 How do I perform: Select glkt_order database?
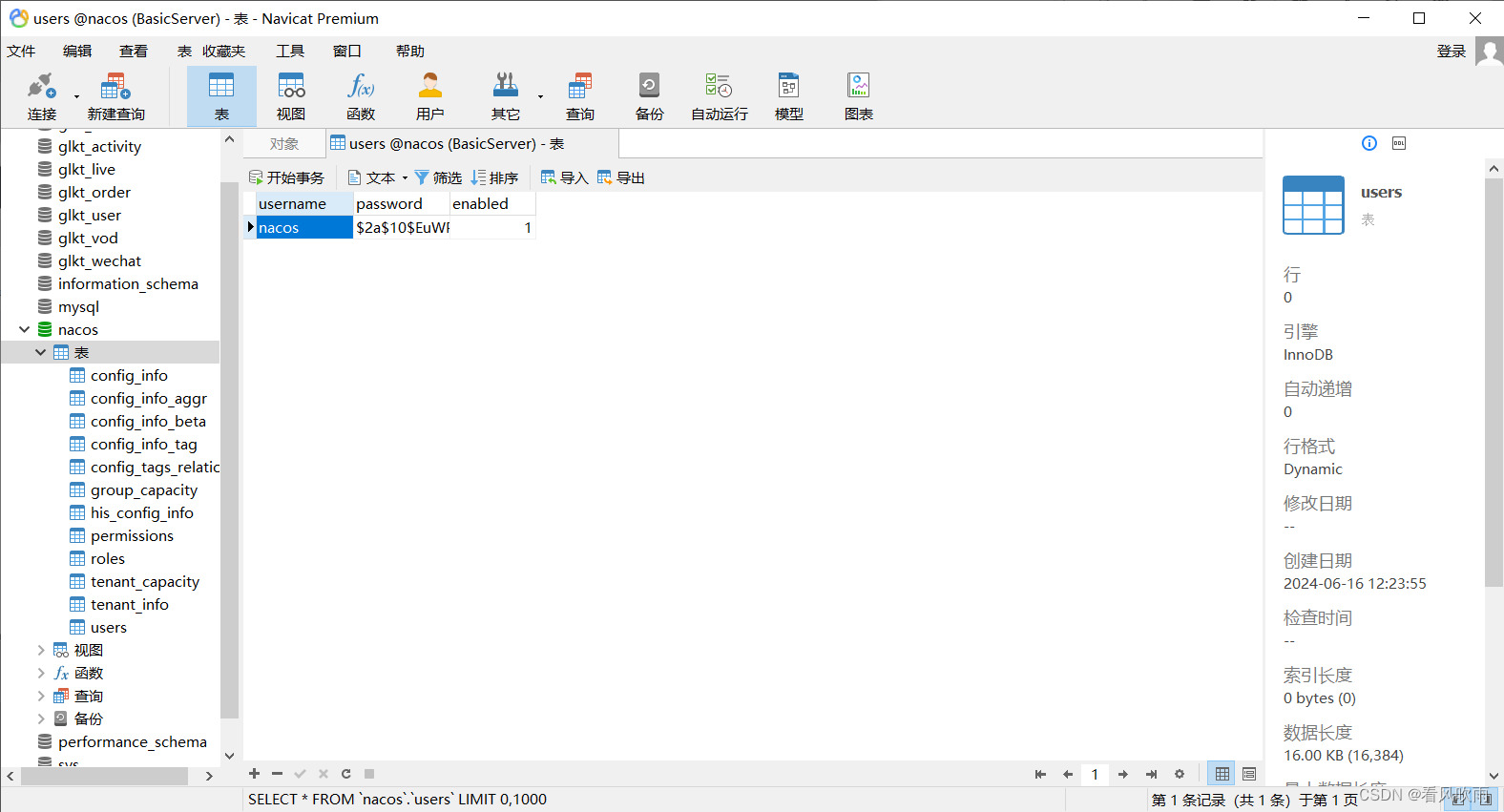point(94,192)
